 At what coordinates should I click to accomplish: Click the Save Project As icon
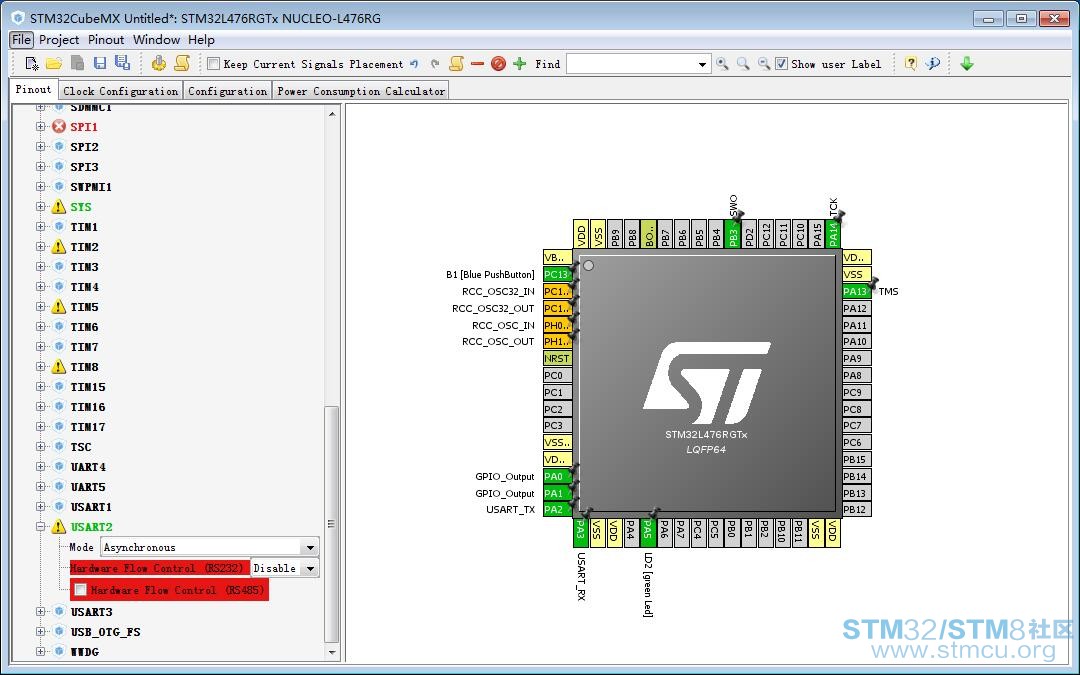click(123, 63)
